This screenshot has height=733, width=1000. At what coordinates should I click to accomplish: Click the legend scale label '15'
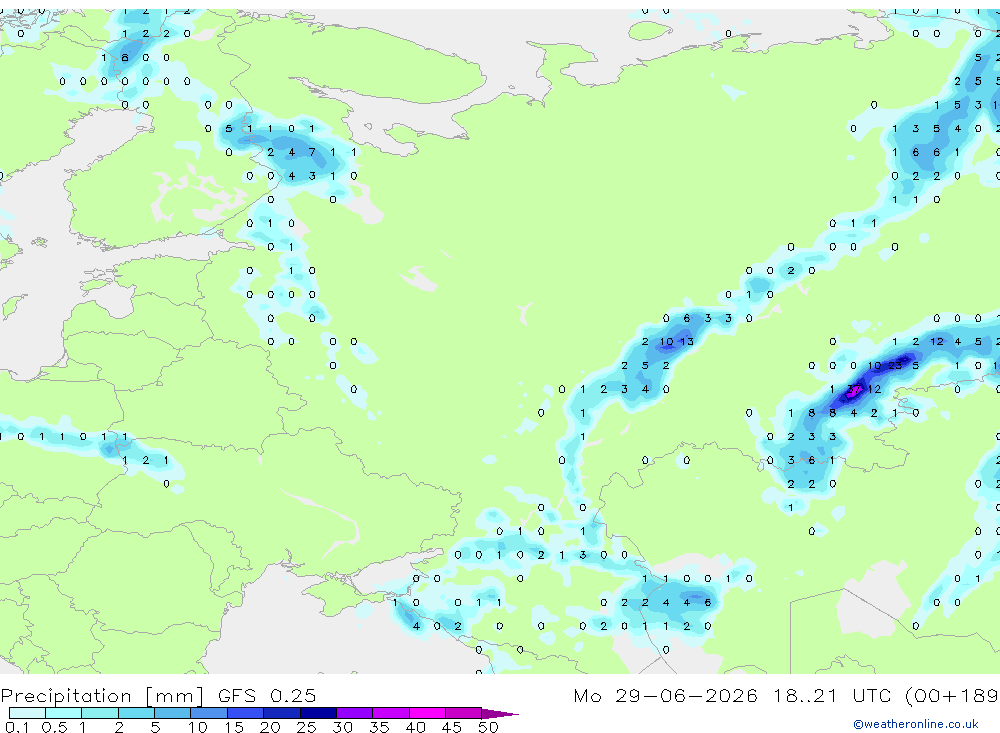[x=233, y=727]
